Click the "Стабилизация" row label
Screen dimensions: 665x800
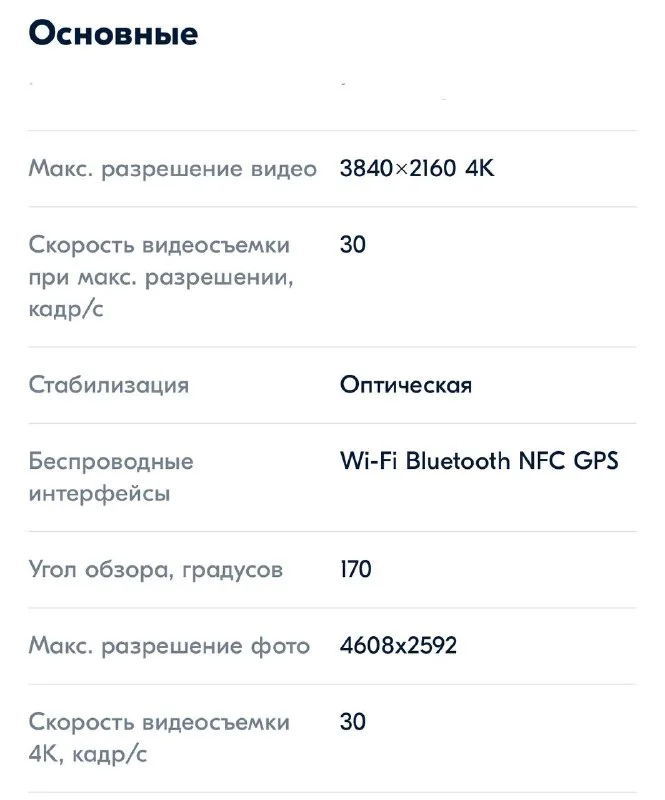(108, 385)
